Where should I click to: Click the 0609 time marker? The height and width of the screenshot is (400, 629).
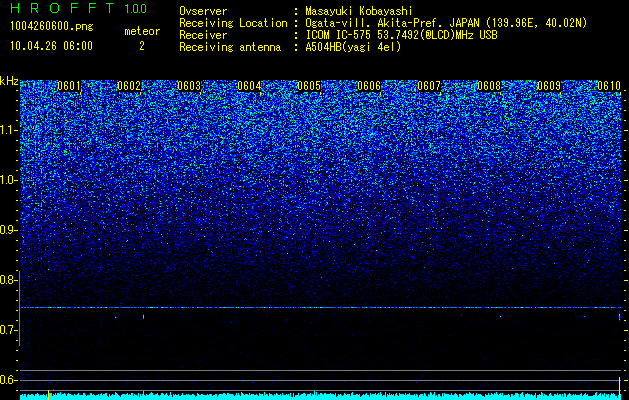[549, 86]
